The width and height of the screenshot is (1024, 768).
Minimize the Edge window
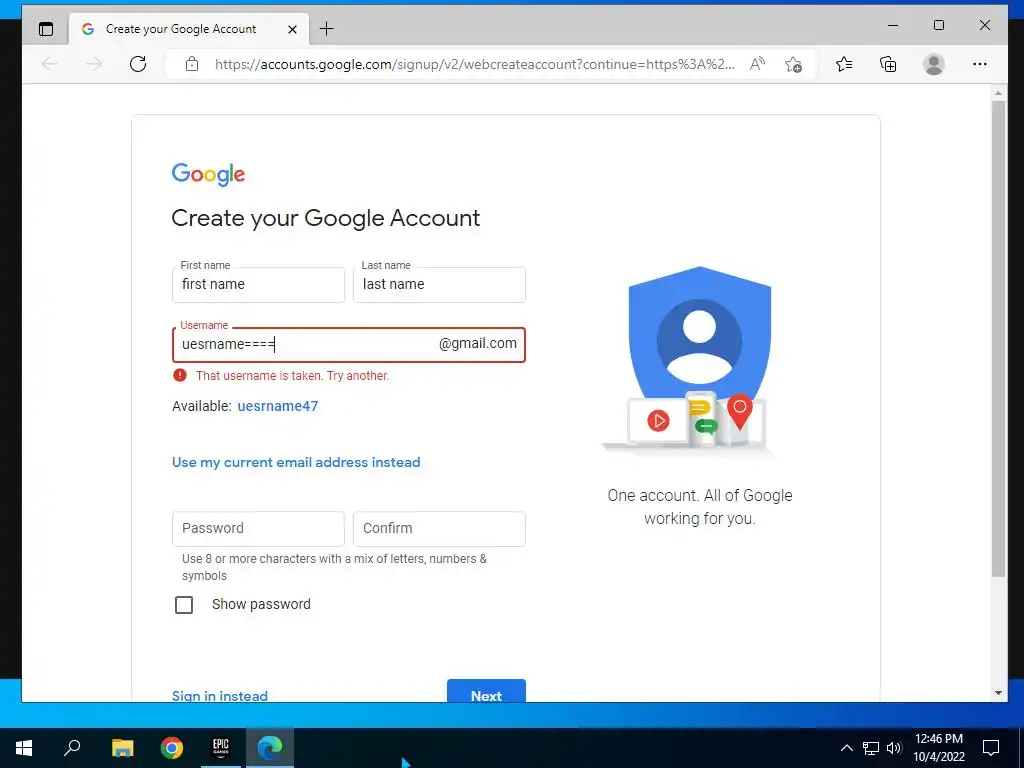coord(893,25)
